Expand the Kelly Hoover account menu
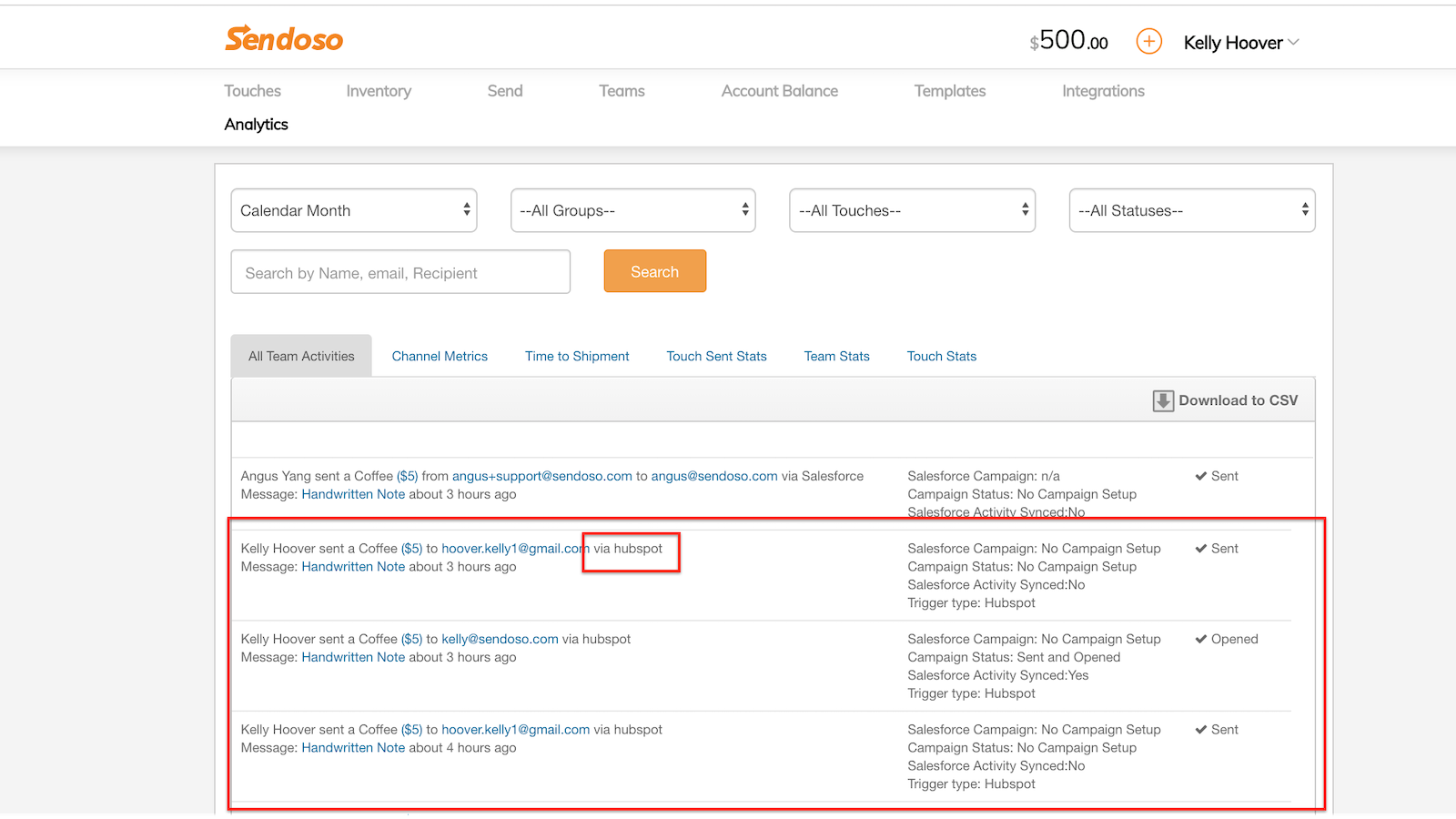1456x819 pixels. [x=1241, y=43]
